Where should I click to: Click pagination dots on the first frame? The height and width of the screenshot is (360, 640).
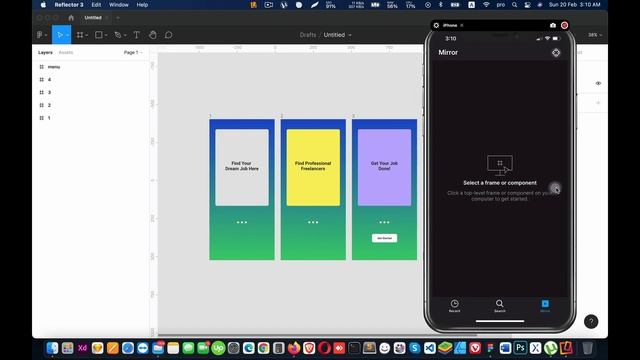(x=242, y=222)
